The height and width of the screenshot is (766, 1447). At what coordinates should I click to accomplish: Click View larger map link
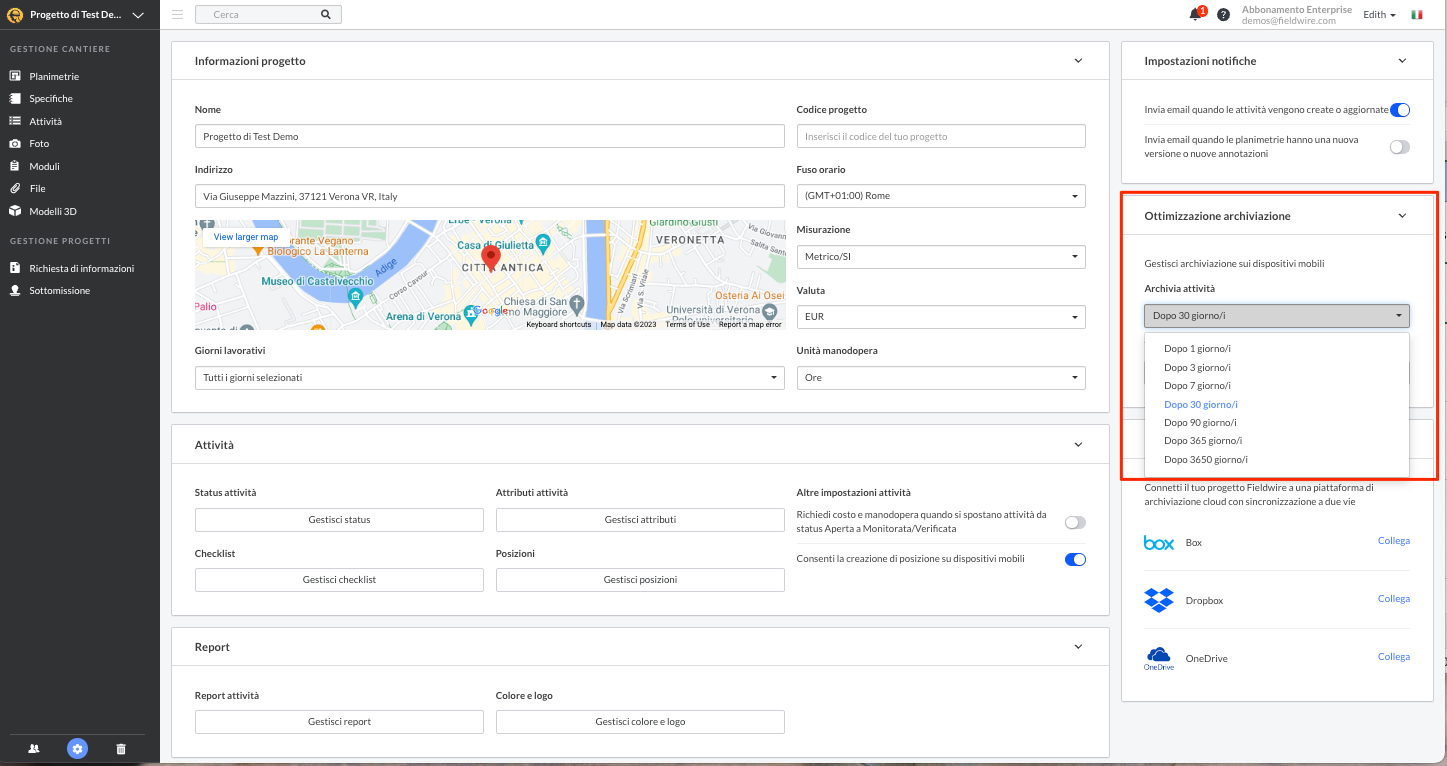[246, 237]
